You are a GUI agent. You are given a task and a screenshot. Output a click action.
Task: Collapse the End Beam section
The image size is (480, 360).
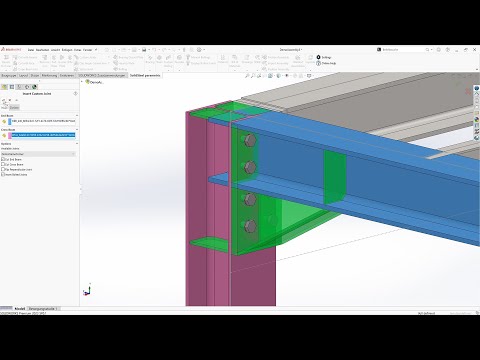(77, 115)
